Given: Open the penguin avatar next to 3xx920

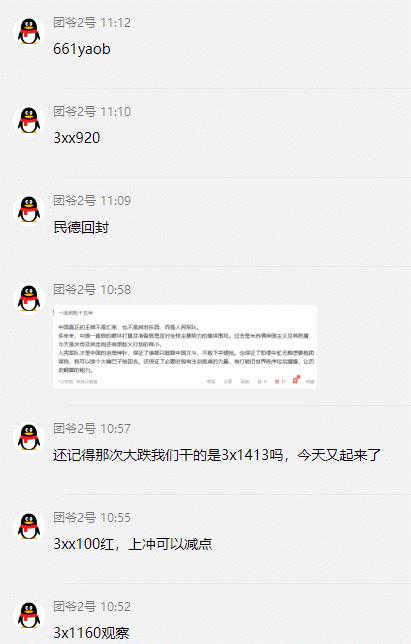Looking at the screenshot, I should click(x=29, y=120).
